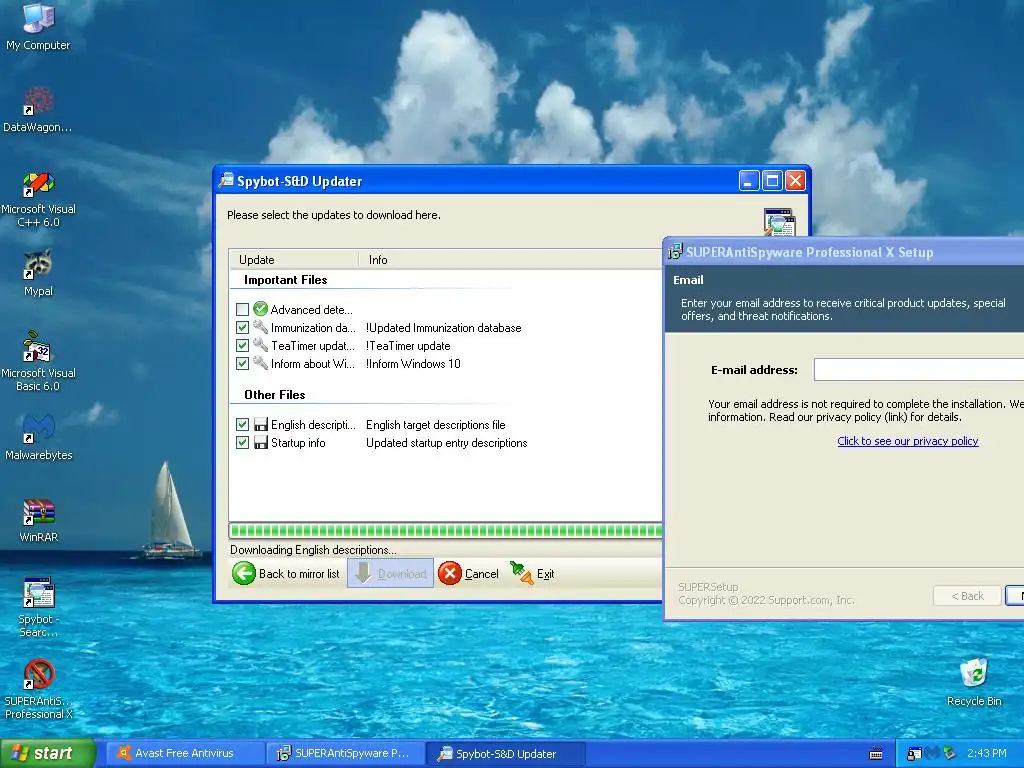This screenshot has width=1024, height=768.
Task: Uncheck the Startup info checkbox
Action: coord(242,442)
